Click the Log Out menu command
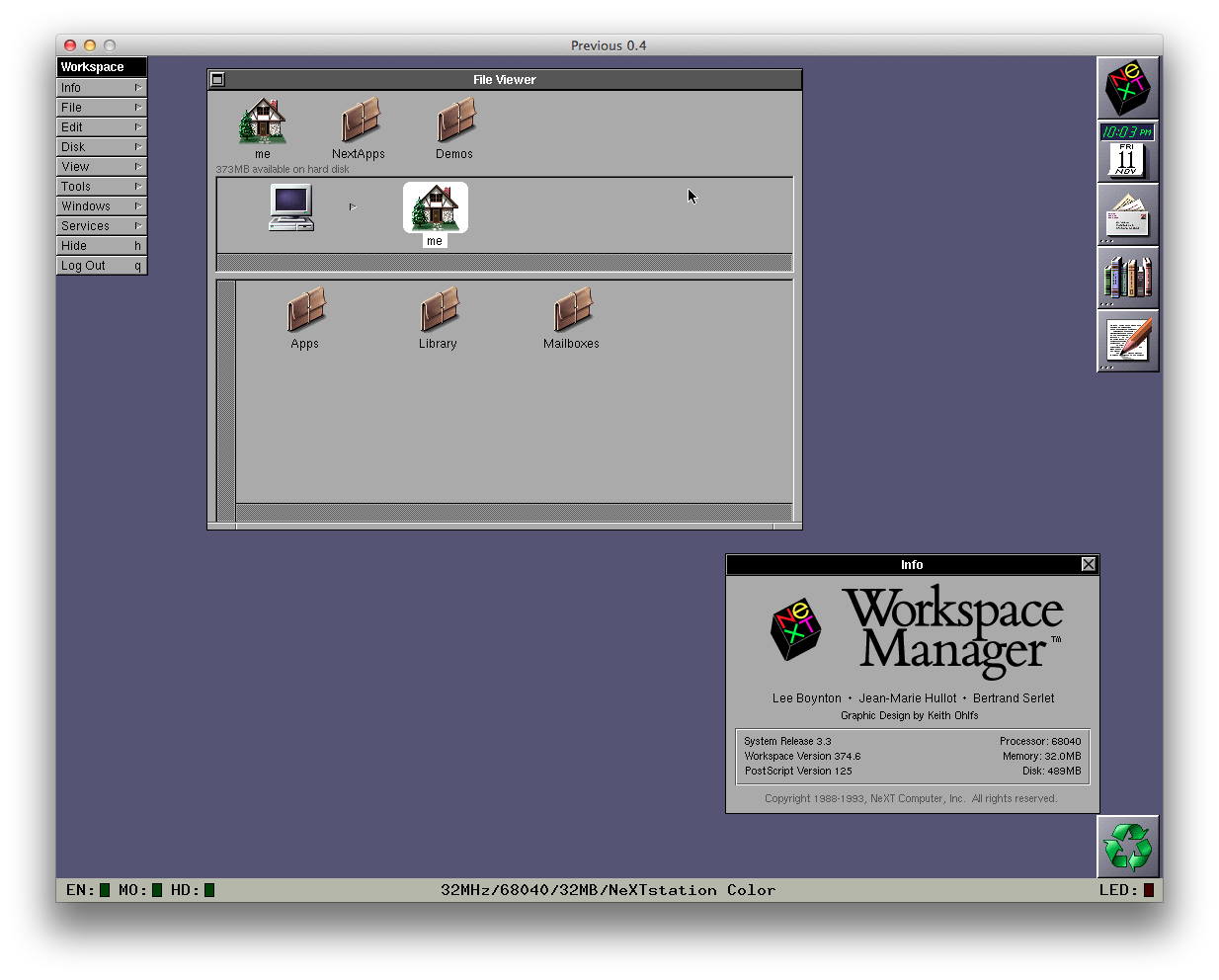 coord(102,265)
